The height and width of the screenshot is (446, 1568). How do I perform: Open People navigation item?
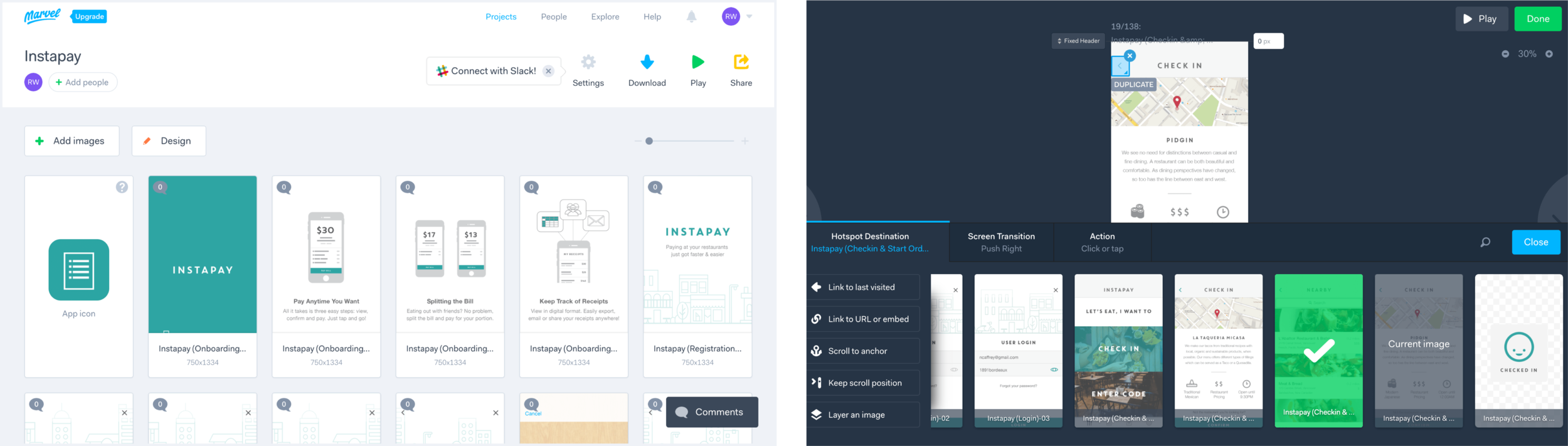[554, 17]
